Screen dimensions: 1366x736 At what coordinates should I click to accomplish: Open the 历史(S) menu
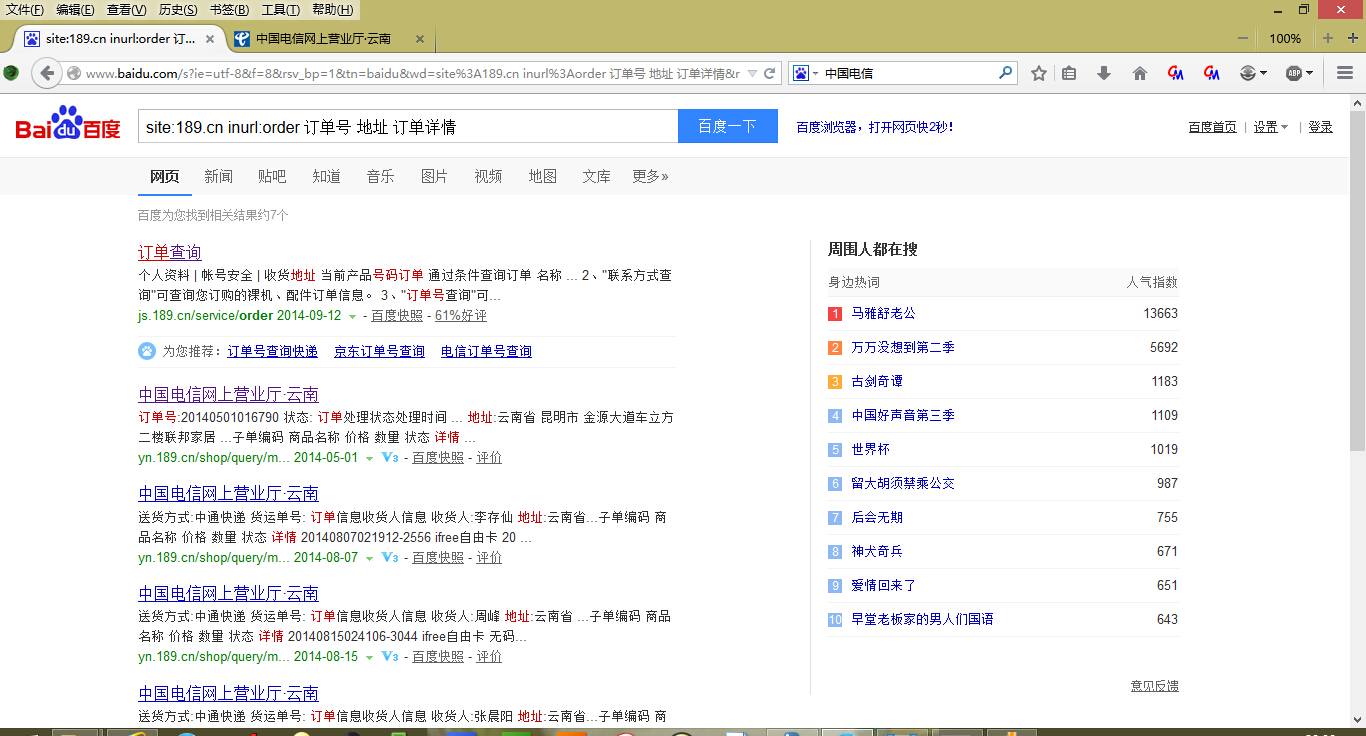tap(178, 10)
